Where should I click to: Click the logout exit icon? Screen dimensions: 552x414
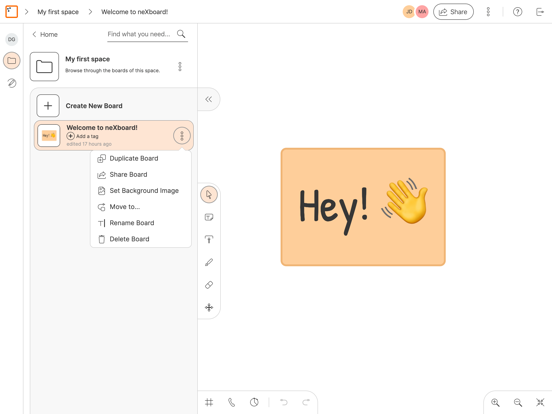tap(540, 12)
